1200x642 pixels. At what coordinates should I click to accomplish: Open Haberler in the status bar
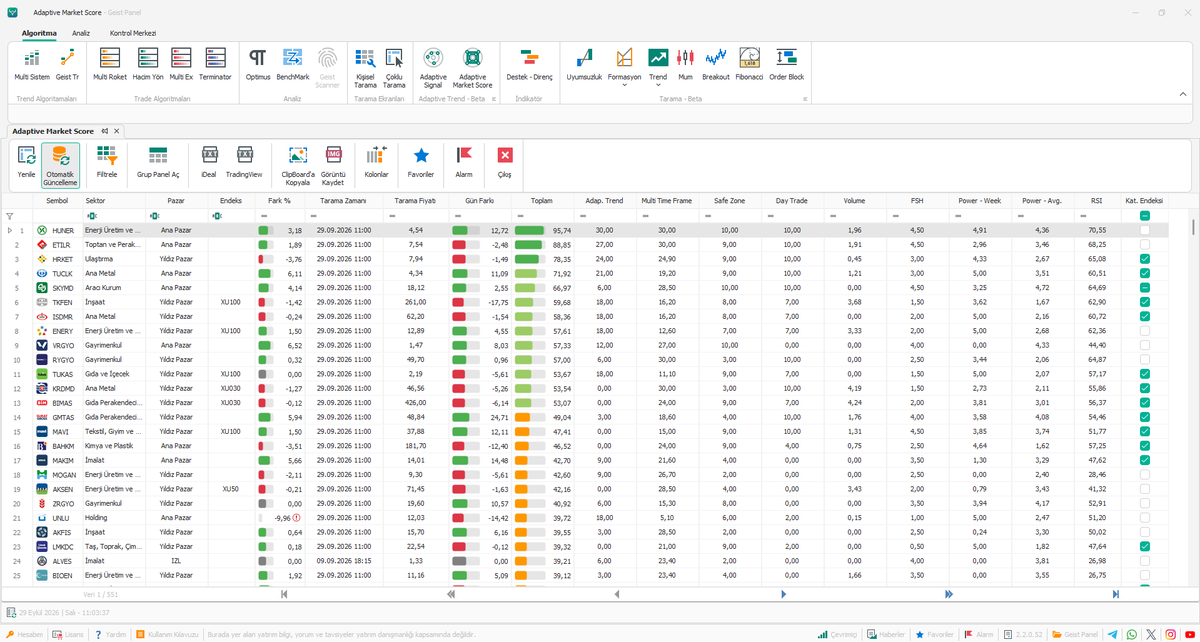885,634
